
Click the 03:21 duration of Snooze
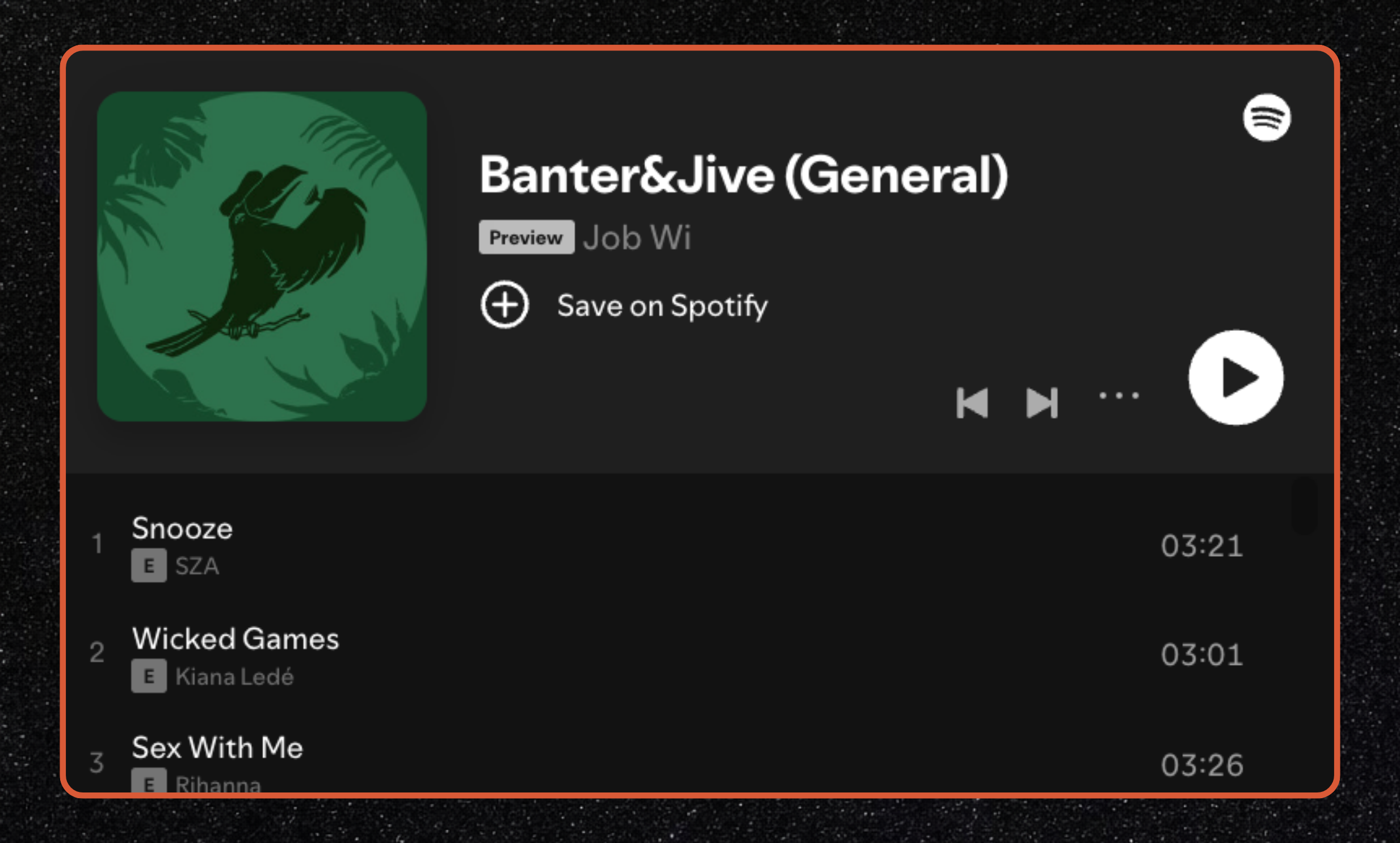click(1202, 546)
